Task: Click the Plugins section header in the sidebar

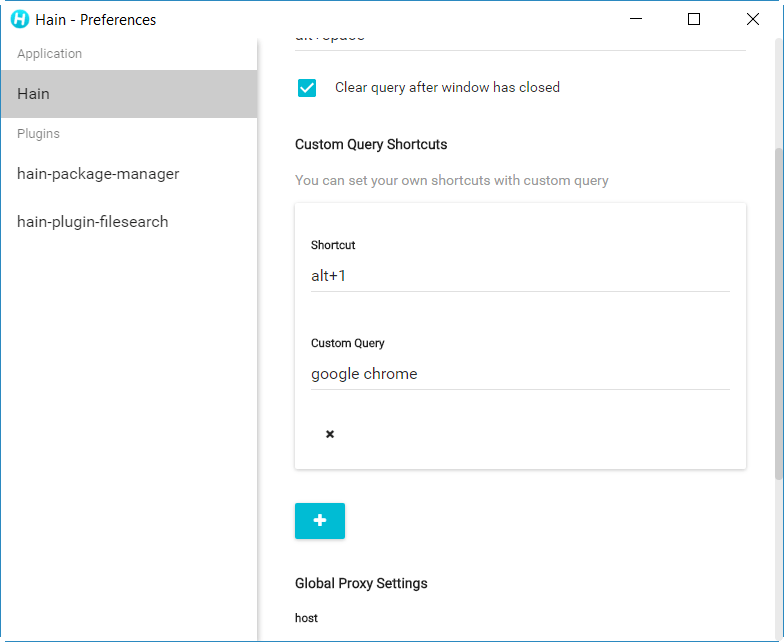Action: (x=39, y=134)
